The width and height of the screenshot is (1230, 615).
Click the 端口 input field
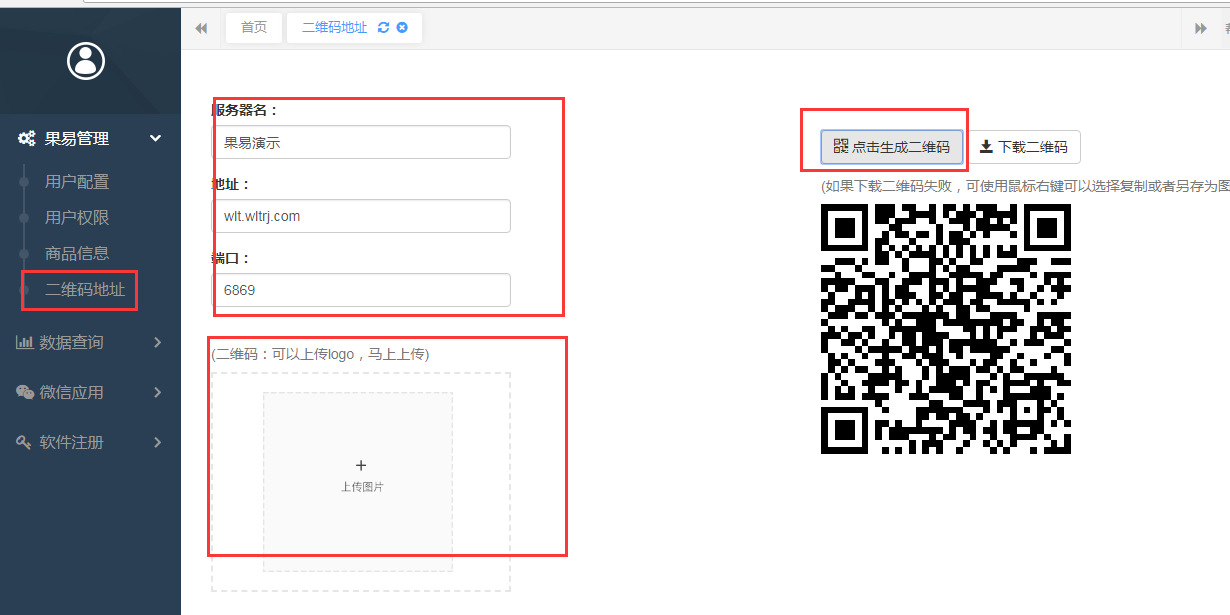pyautogui.click(x=361, y=290)
